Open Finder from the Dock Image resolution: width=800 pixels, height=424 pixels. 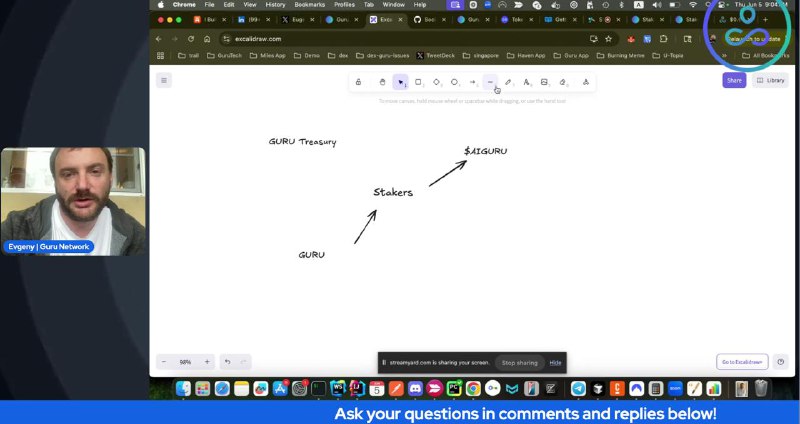pos(183,389)
